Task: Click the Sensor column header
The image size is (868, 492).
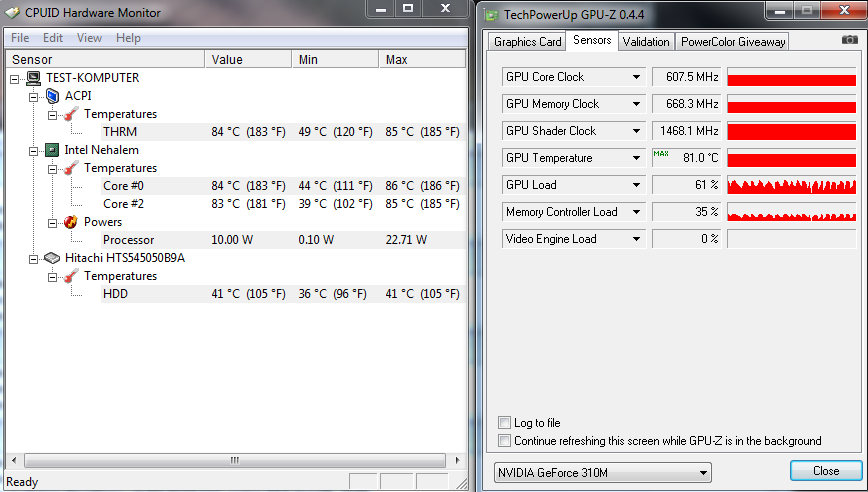Action: click(105, 60)
